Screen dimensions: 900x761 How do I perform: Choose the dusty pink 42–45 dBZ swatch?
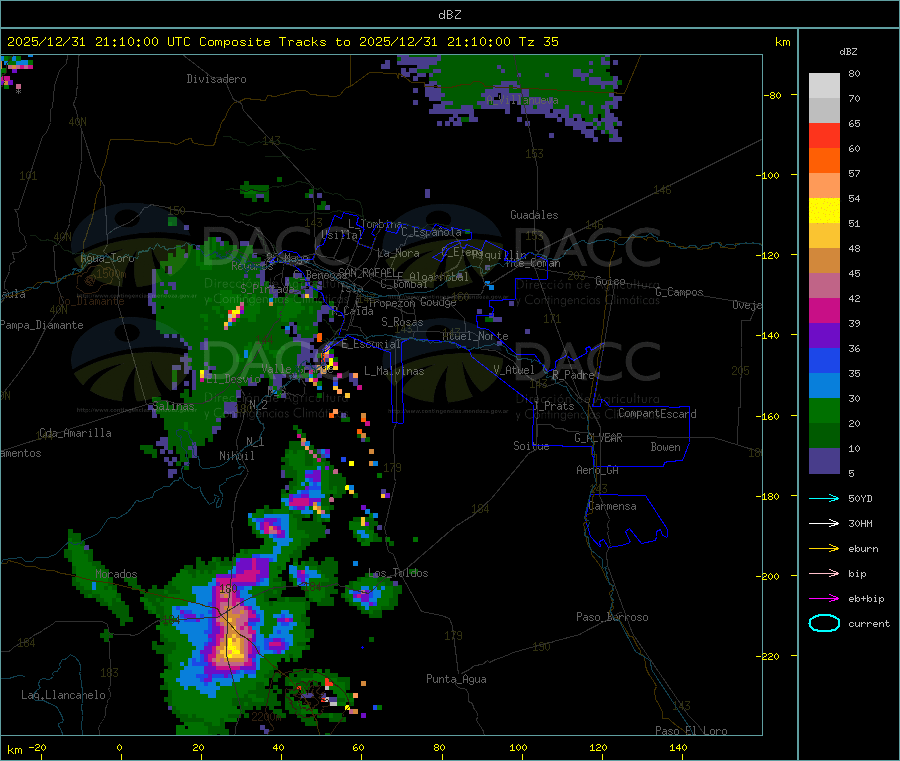click(824, 286)
